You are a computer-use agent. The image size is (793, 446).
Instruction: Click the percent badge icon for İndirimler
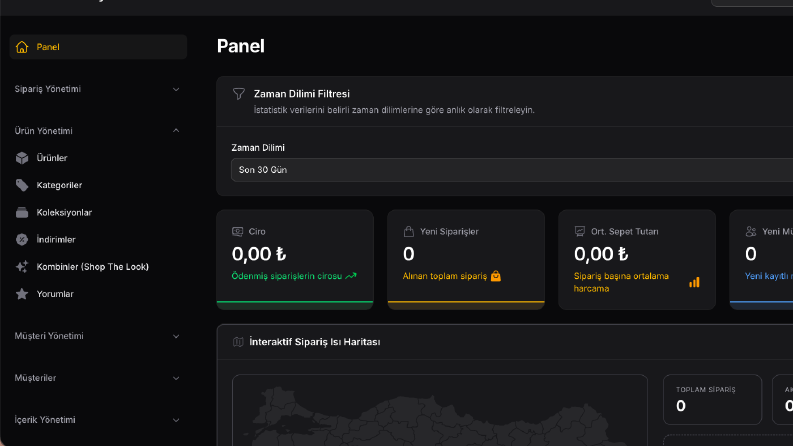[22, 240]
